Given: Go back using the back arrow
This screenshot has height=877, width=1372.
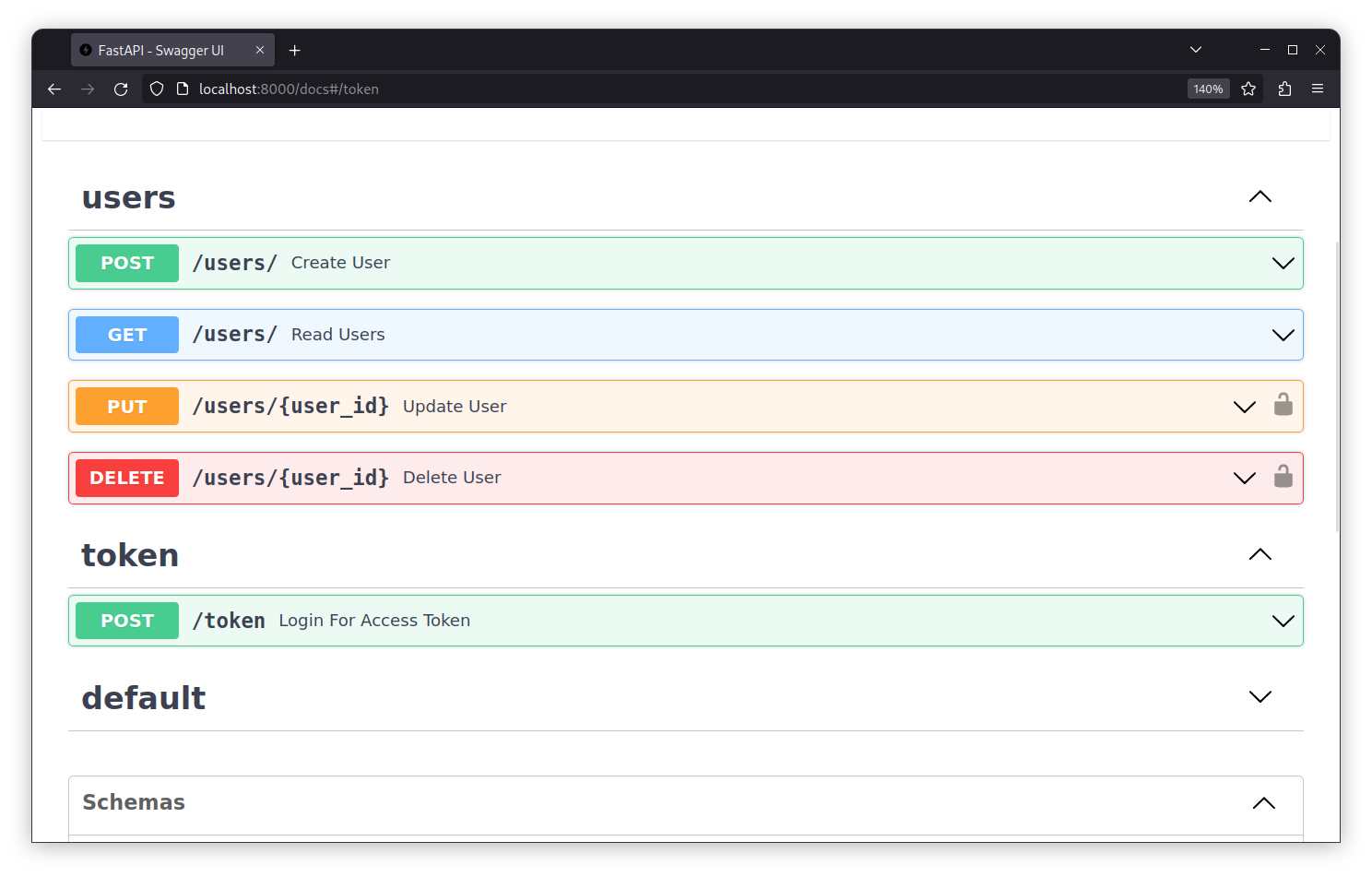Looking at the screenshot, I should (54, 89).
